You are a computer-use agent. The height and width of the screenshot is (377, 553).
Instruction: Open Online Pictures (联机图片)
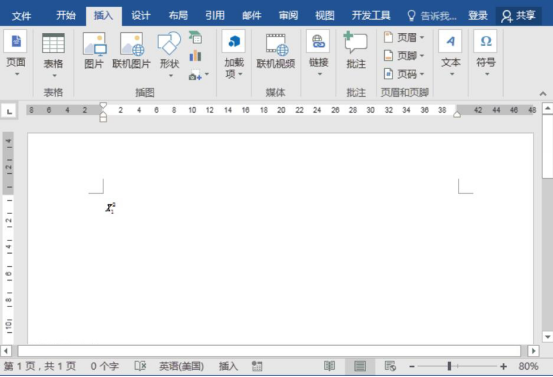[x=132, y=50]
